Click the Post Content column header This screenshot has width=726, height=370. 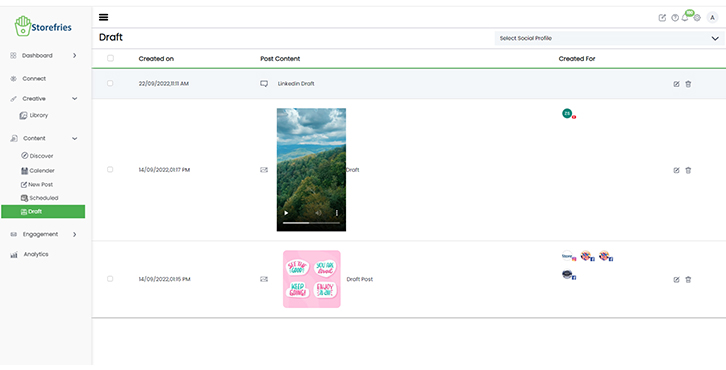(280, 59)
